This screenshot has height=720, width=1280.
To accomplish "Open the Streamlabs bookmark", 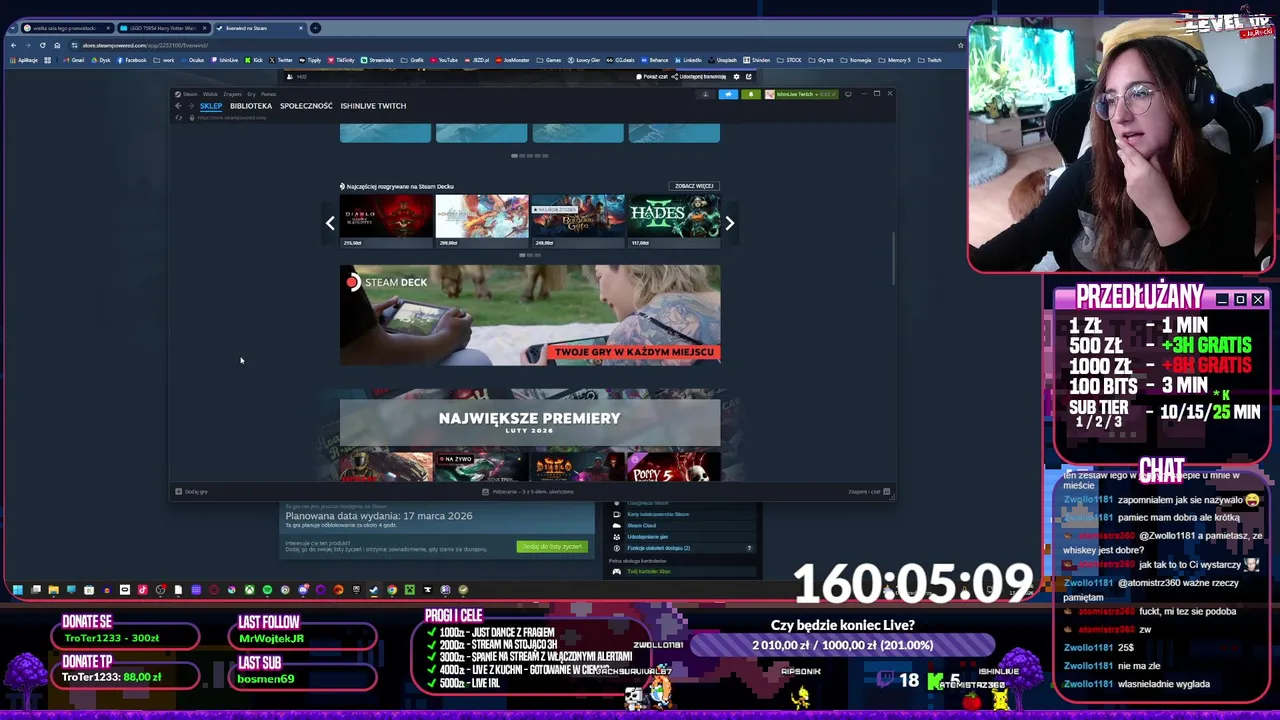I will click(x=377, y=60).
